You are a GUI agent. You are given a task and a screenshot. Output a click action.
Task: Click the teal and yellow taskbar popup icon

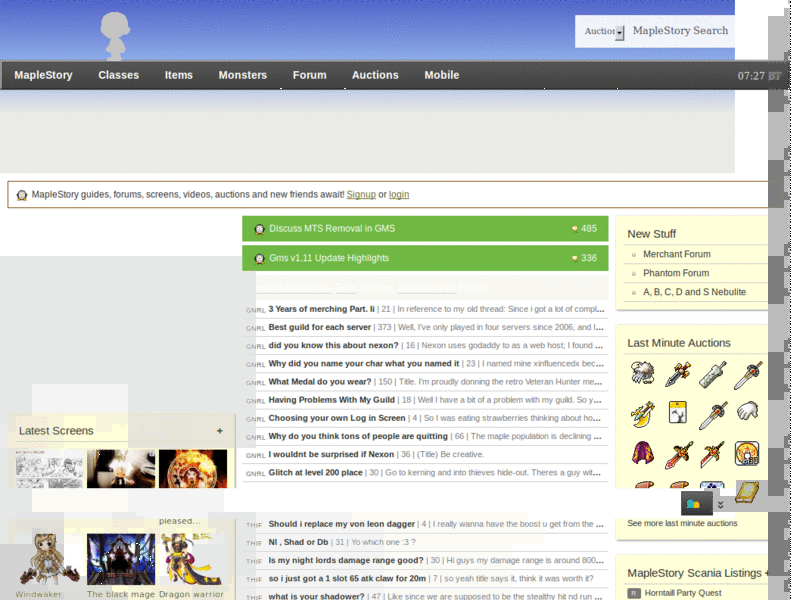(x=693, y=504)
